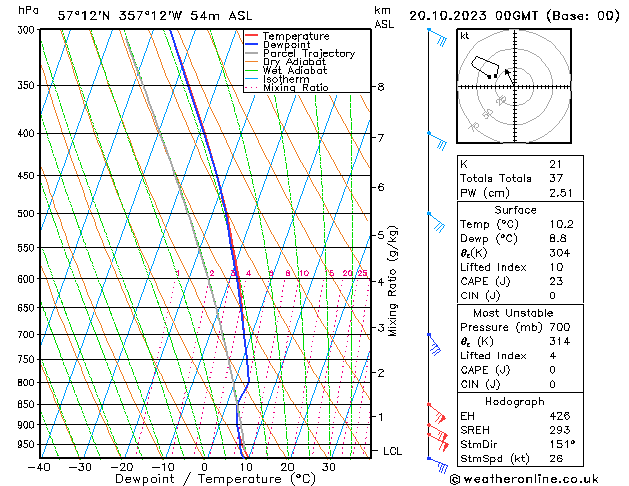629x486 pixels.
Task: Select the wind barb at 700 hPa
Action: point(434,344)
